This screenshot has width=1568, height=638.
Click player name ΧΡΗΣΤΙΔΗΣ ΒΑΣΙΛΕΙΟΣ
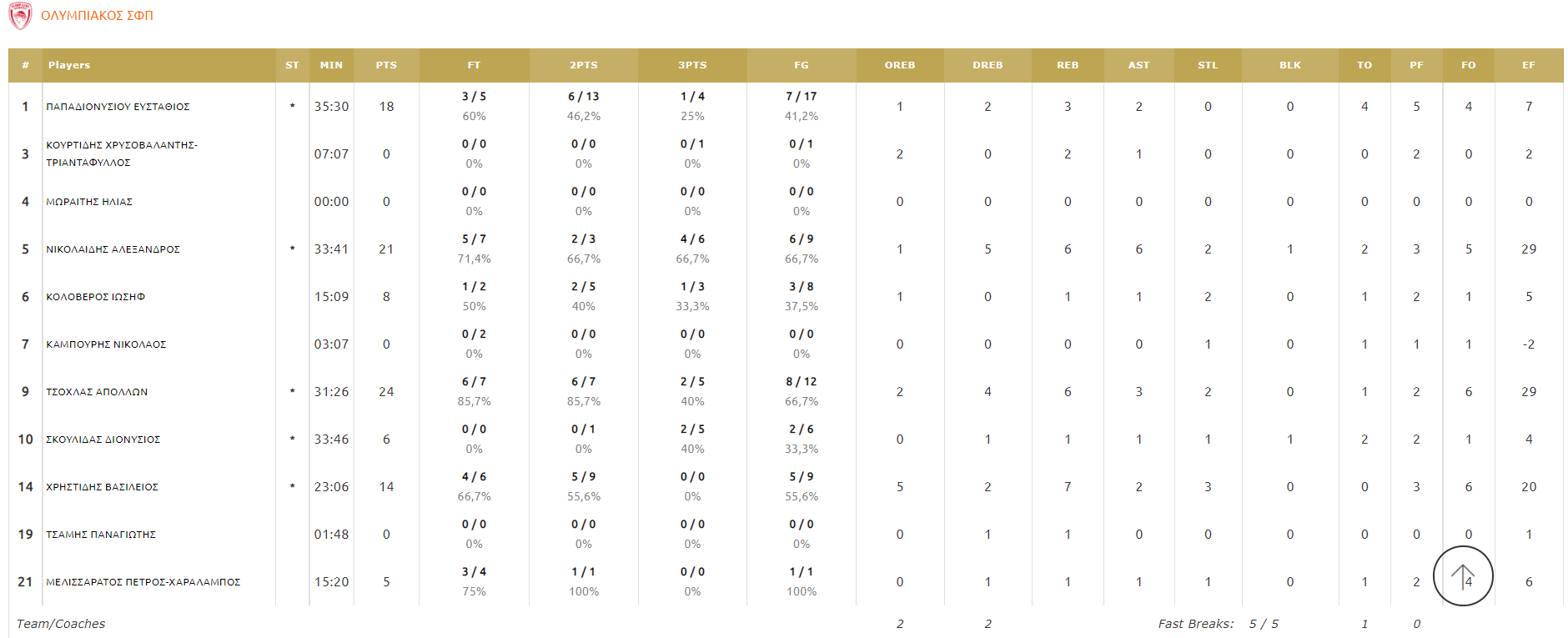coord(102,487)
